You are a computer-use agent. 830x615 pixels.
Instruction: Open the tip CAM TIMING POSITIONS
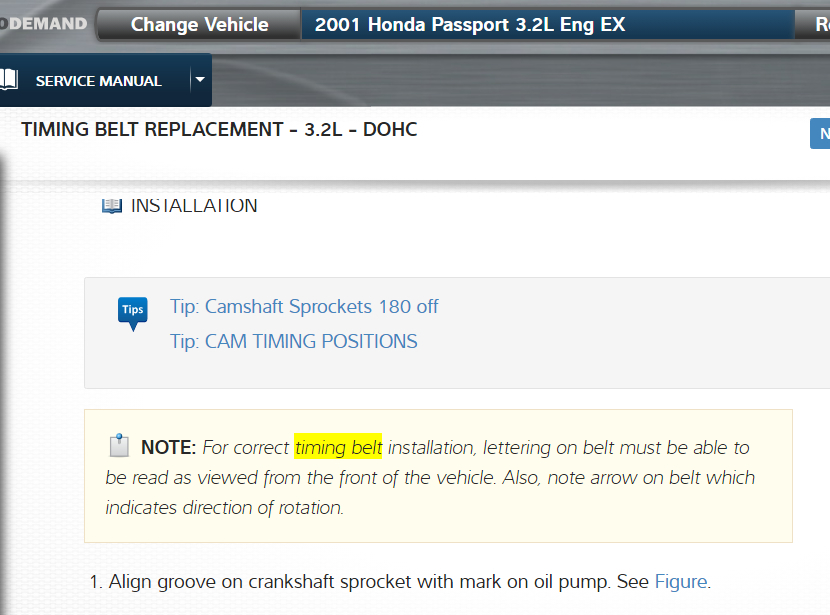click(x=293, y=342)
